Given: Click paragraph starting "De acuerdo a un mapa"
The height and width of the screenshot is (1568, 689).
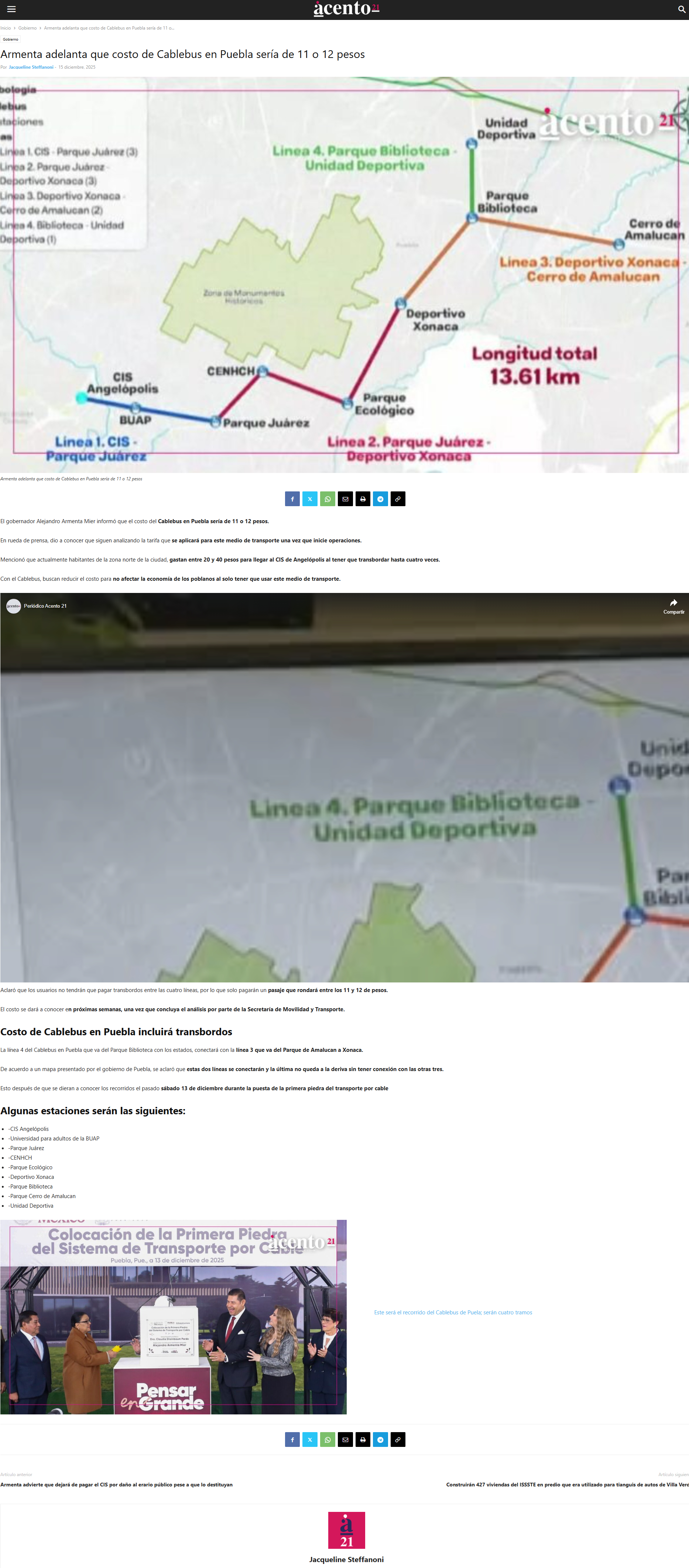Looking at the screenshot, I should coord(222,1070).
